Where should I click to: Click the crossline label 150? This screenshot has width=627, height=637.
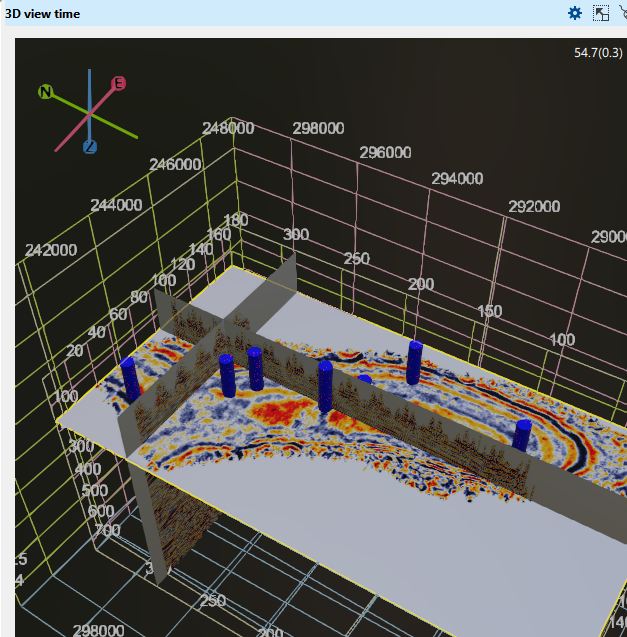pos(490,311)
